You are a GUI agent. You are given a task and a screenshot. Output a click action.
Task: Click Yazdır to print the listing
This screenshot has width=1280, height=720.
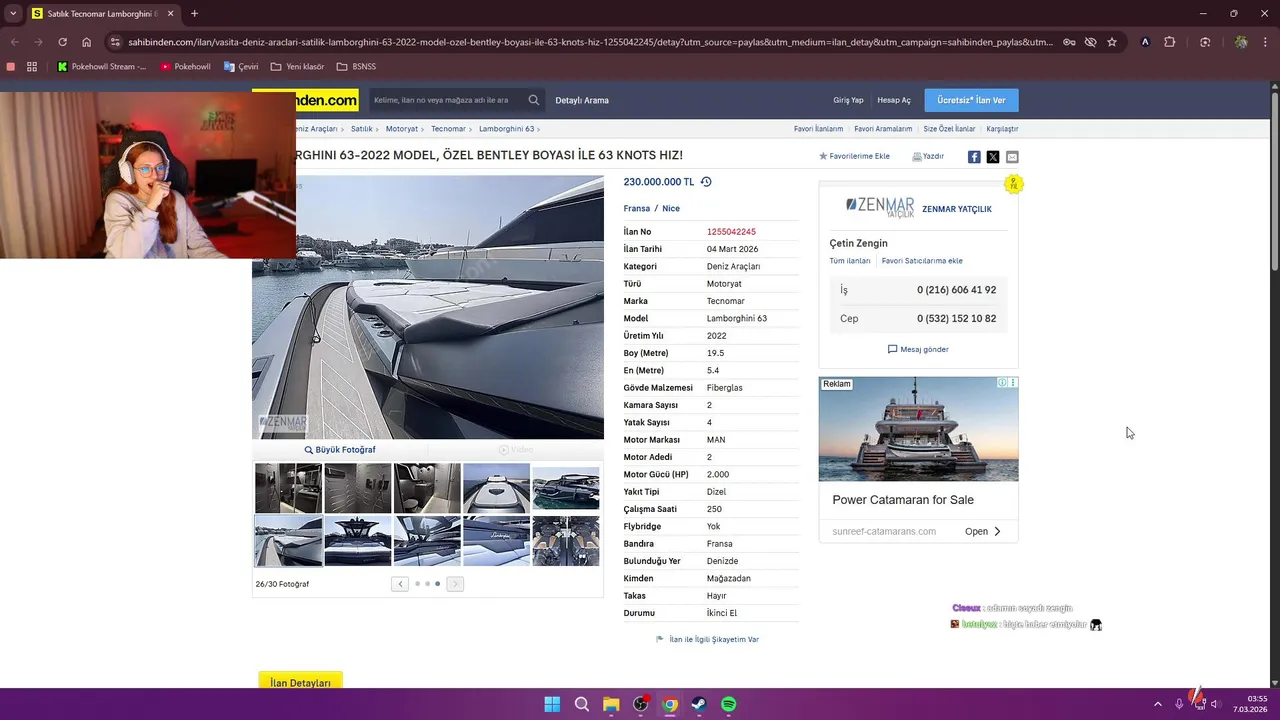(x=928, y=157)
